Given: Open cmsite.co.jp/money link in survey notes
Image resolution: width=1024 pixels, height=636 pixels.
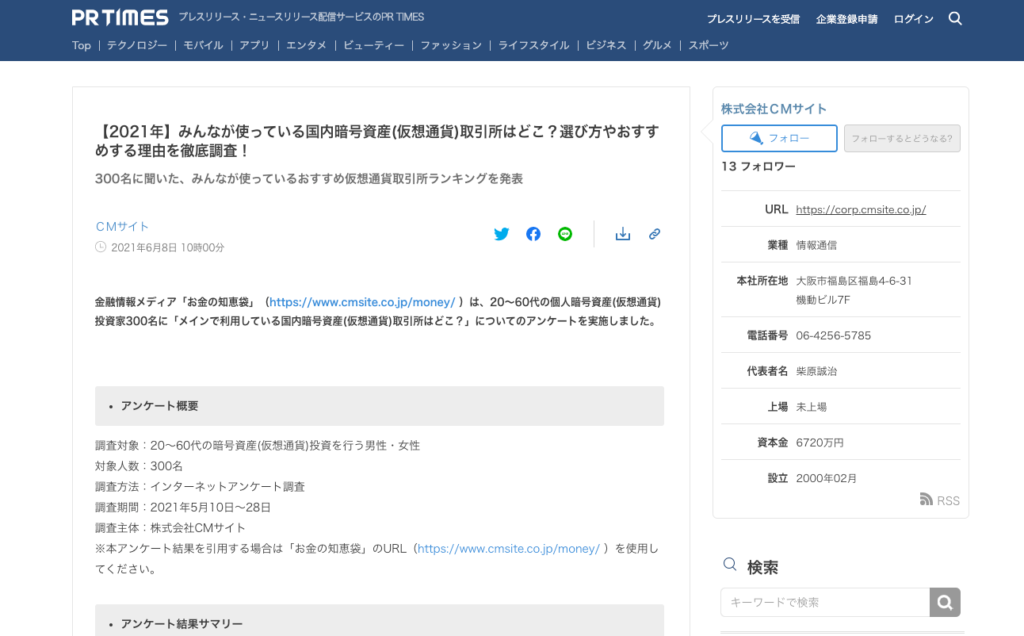Looking at the screenshot, I should click(508, 549).
